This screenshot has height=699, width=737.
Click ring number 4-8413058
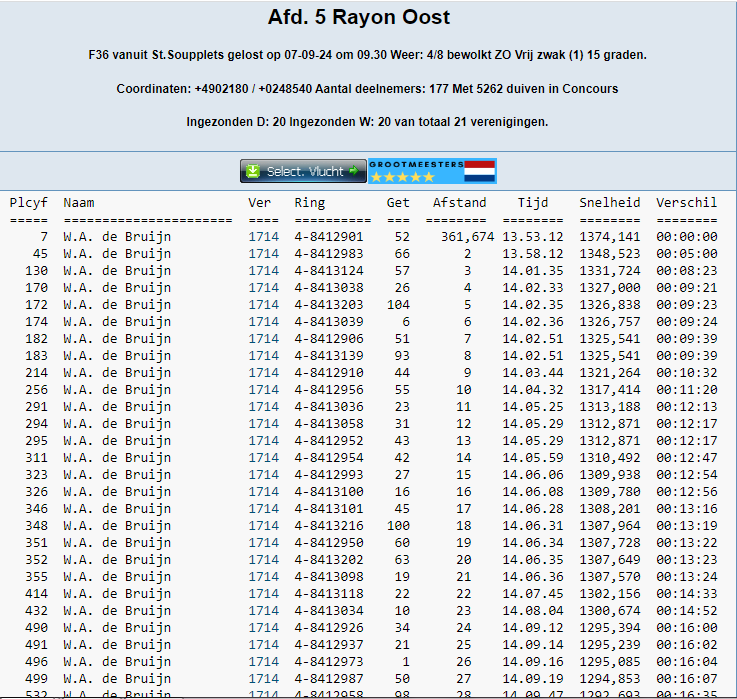pos(329,424)
